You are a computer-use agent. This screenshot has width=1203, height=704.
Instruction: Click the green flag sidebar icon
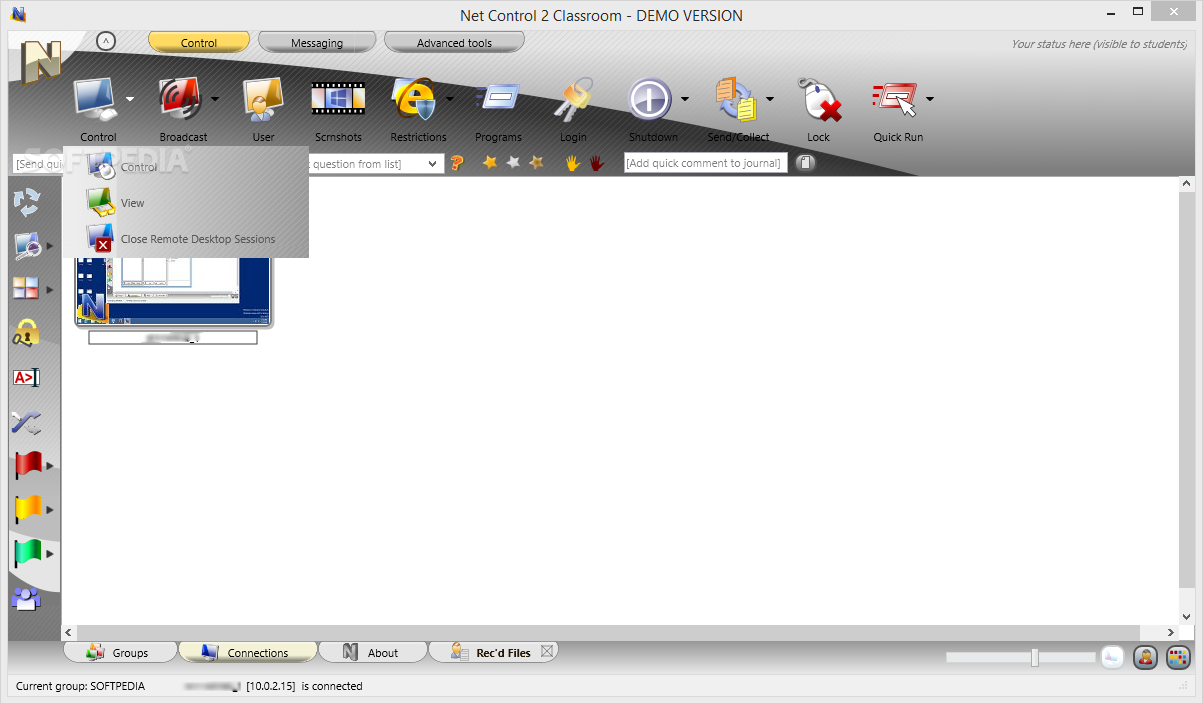tap(28, 553)
